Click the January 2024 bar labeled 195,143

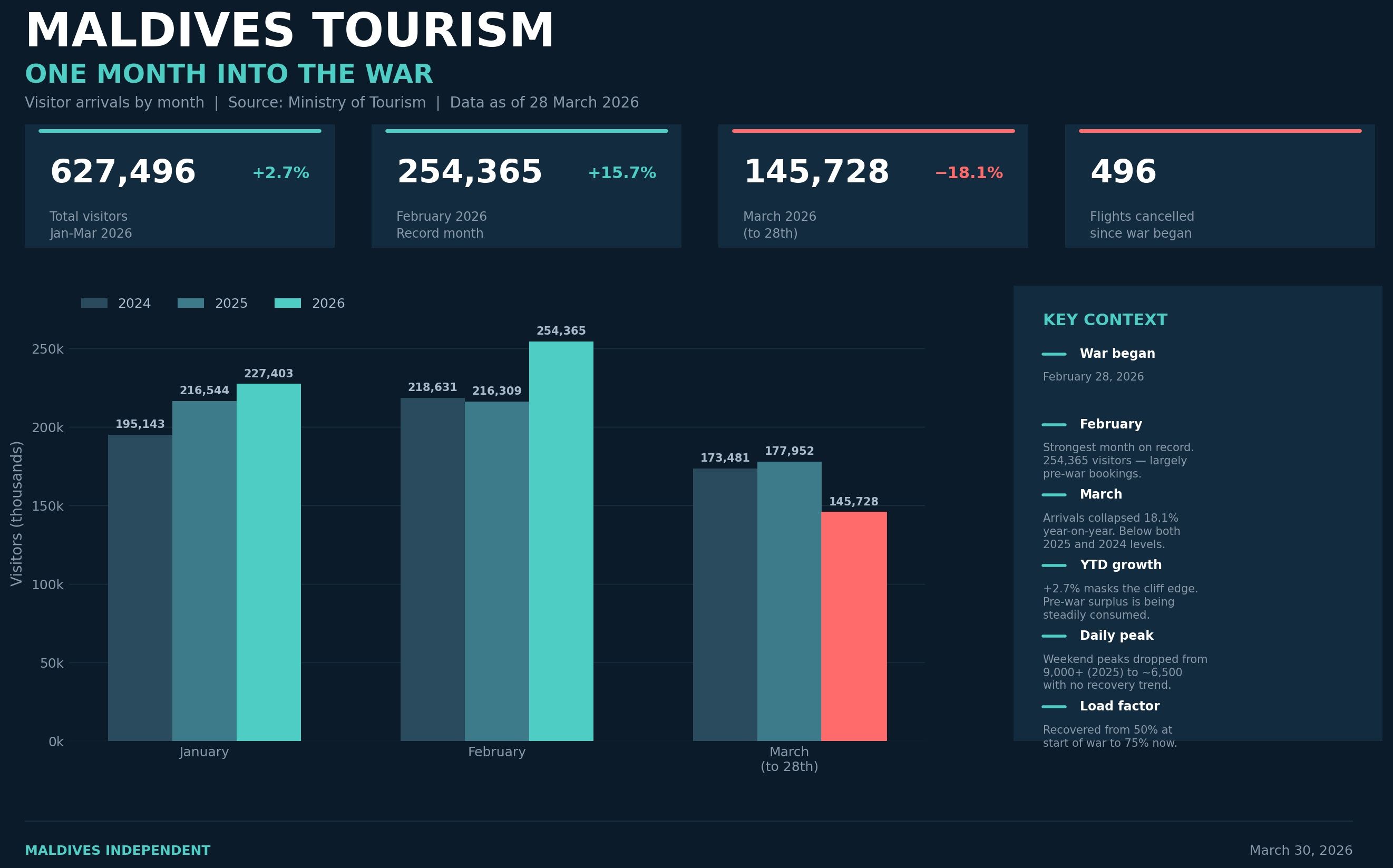(x=140, y=587)
